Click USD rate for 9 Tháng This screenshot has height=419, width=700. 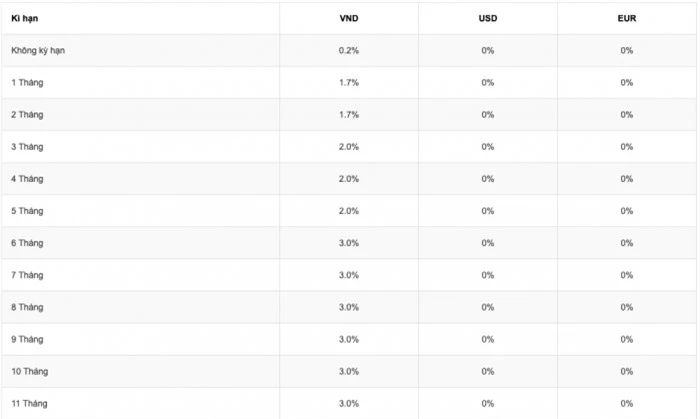point(487,339)
